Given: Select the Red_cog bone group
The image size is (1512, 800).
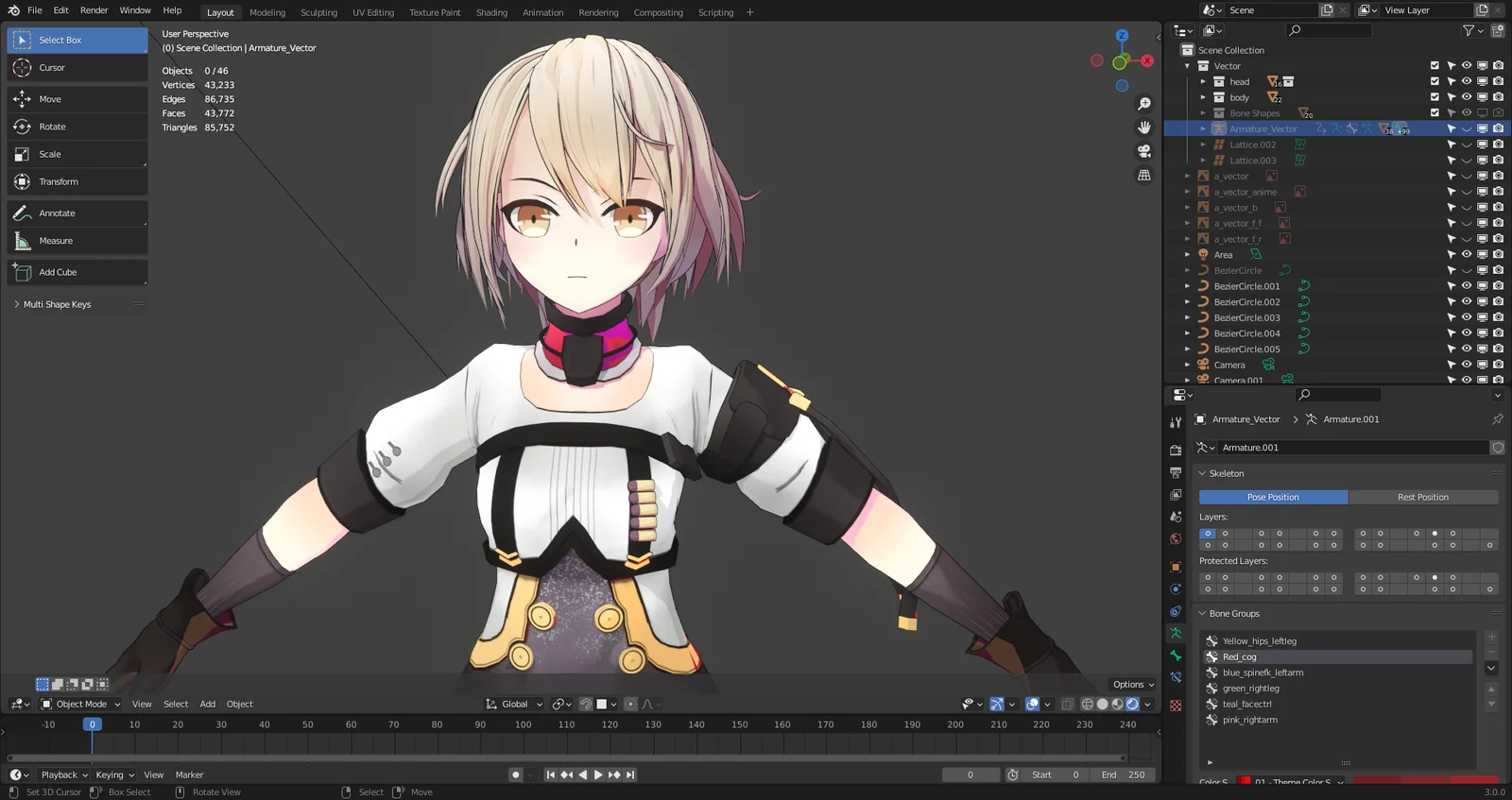Looking at the screenshot, I should pyautogui.click(x=1338, y=656).
